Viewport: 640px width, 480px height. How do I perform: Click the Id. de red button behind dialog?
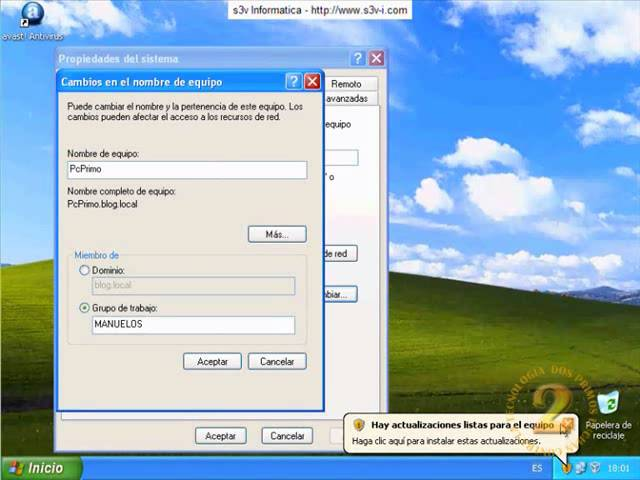[341, 253]
